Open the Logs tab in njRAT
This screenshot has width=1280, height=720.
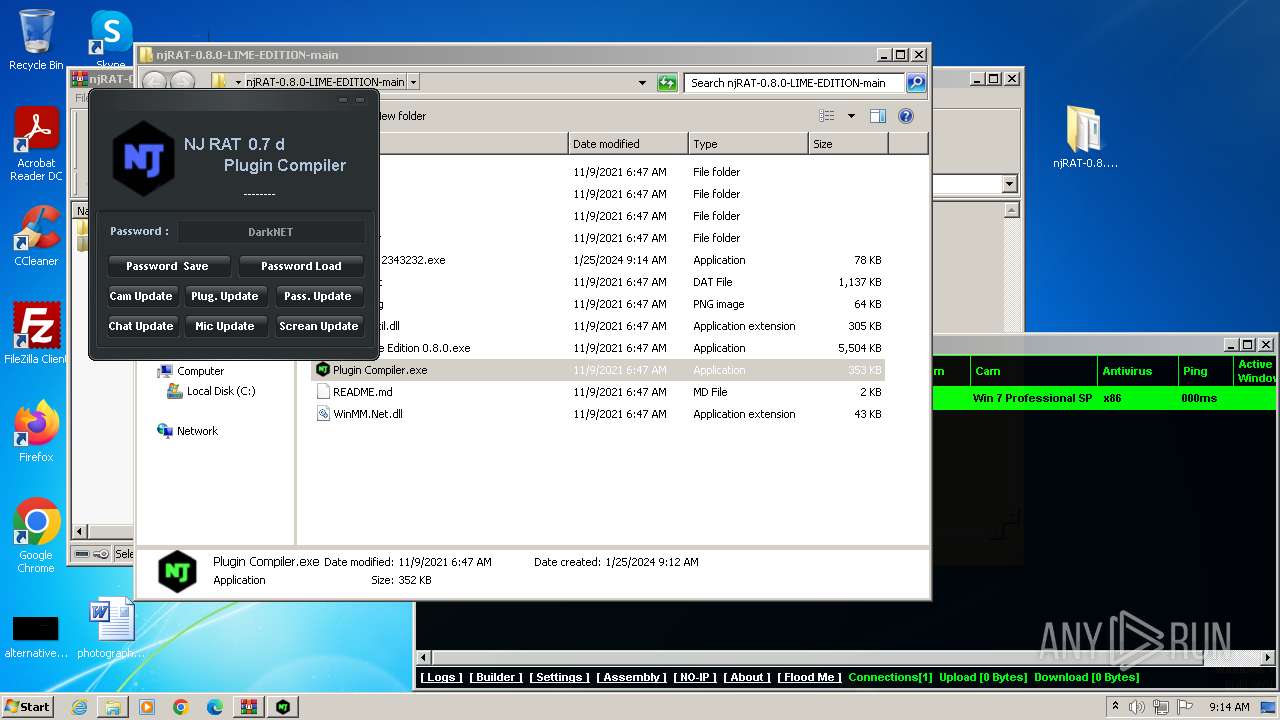tap(441, 677)
